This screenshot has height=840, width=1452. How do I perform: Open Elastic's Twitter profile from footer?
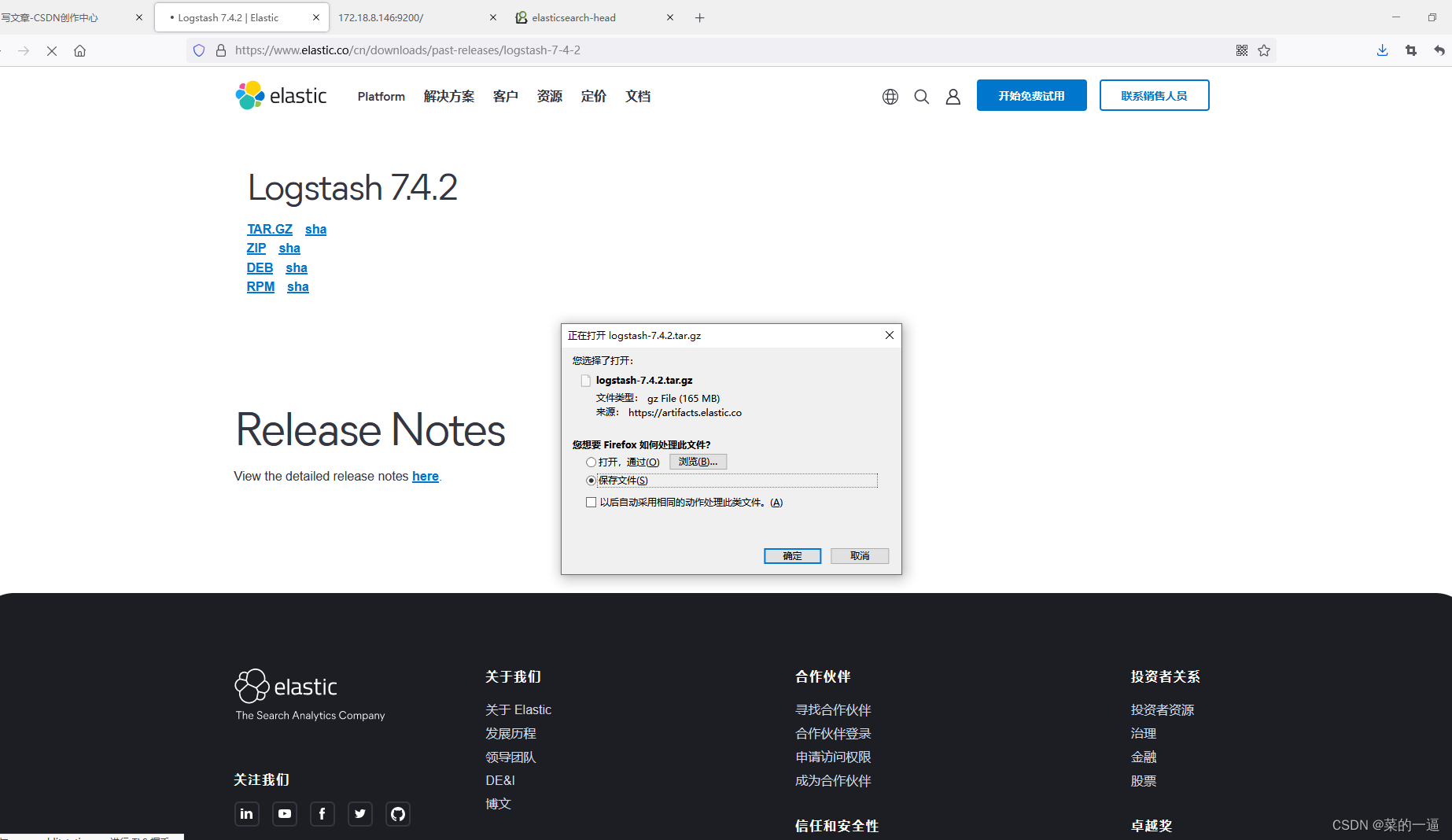pyautogui.click(x=359, y=814)
